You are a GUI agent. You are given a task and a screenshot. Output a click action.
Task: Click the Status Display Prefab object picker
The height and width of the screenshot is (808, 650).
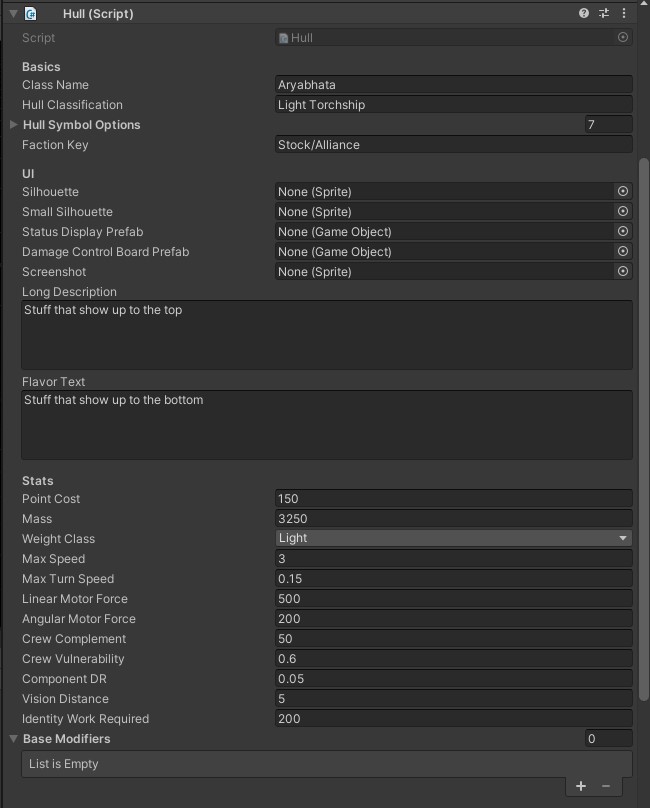tap(623, 232)
